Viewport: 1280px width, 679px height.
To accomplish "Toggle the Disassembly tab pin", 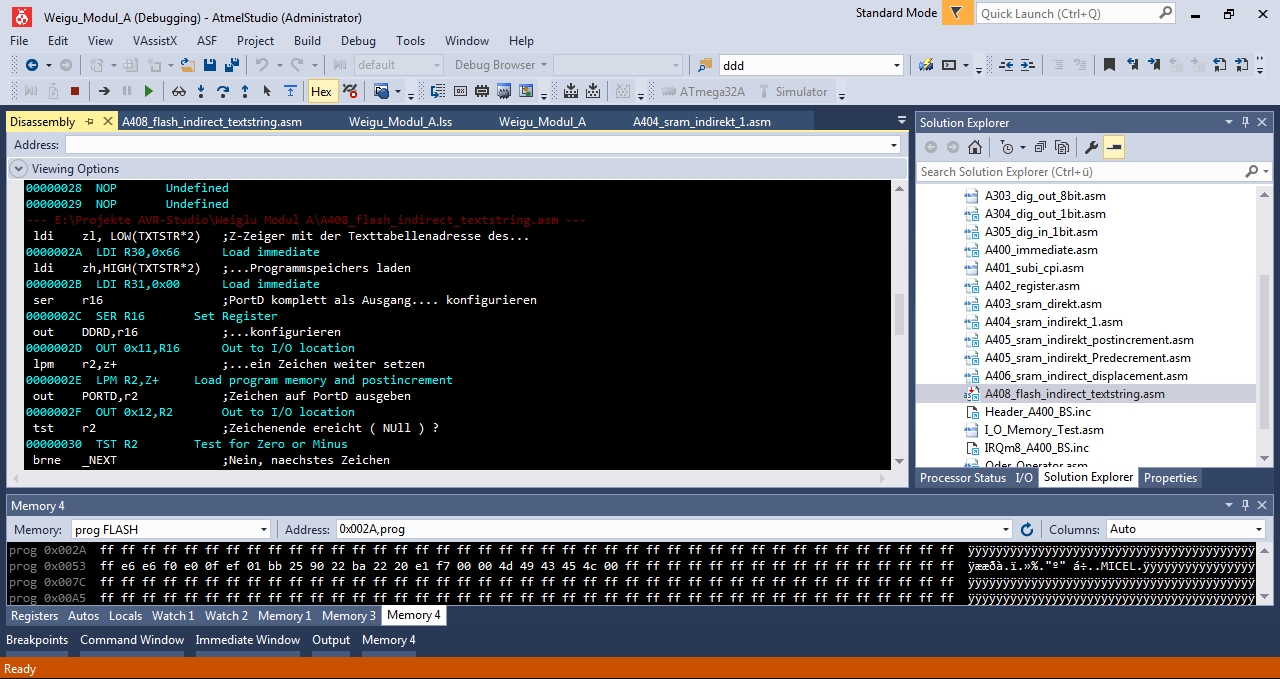I will pyautogui.click(x=89, y=121).
